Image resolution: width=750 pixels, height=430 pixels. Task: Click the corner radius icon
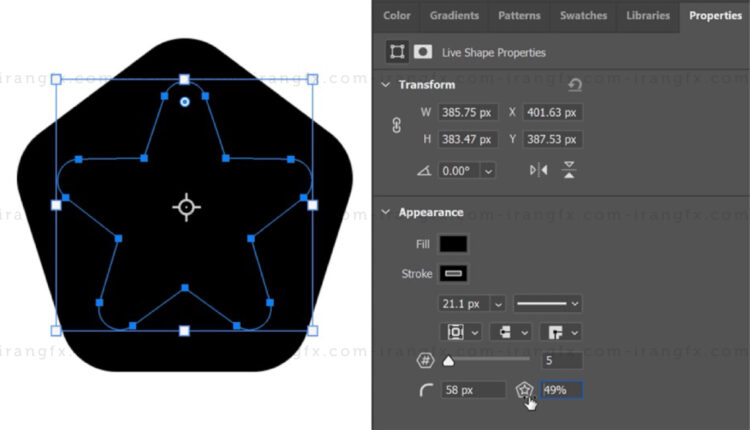(x=426, y=390)
